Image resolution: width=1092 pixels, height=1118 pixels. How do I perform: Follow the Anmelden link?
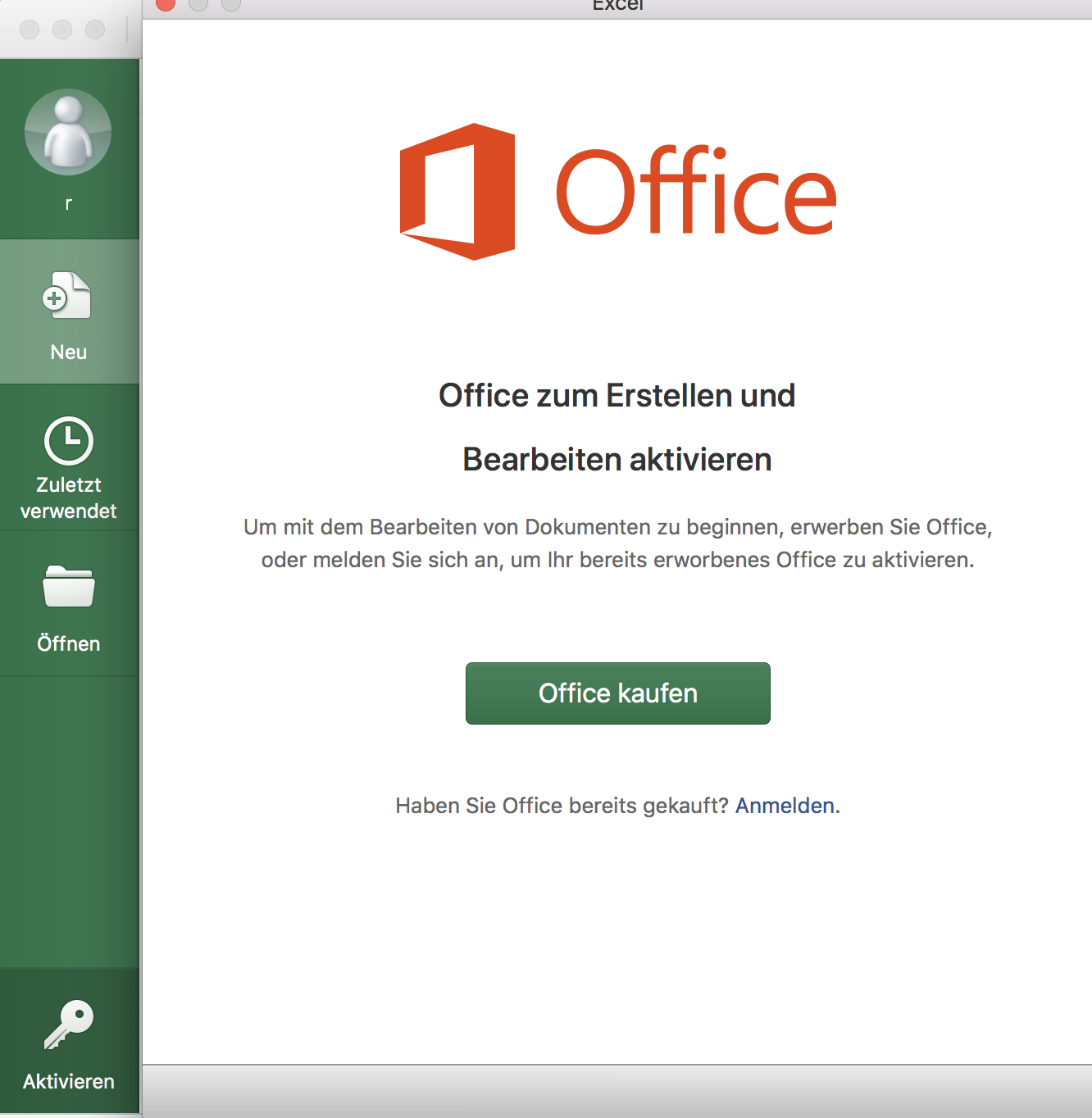coord(785,806)
